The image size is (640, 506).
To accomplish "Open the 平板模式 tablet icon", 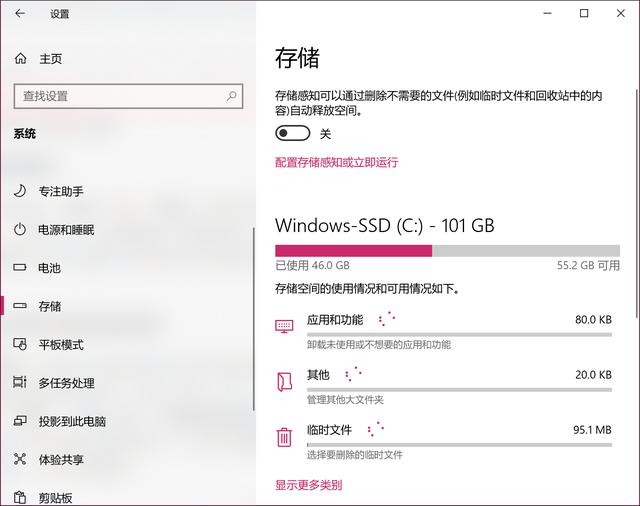I will pos(20,344).
